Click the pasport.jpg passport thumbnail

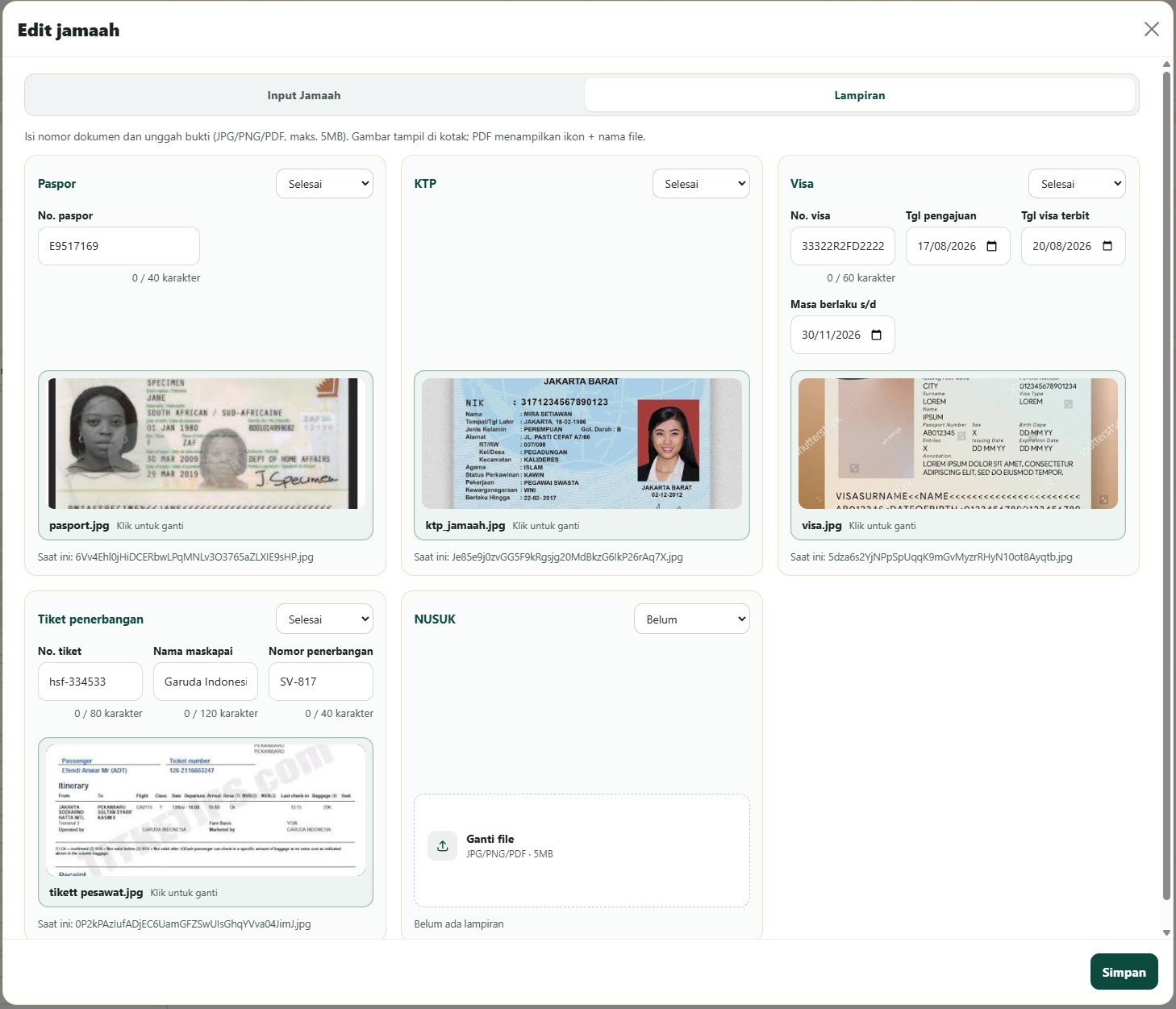point(206,444)
